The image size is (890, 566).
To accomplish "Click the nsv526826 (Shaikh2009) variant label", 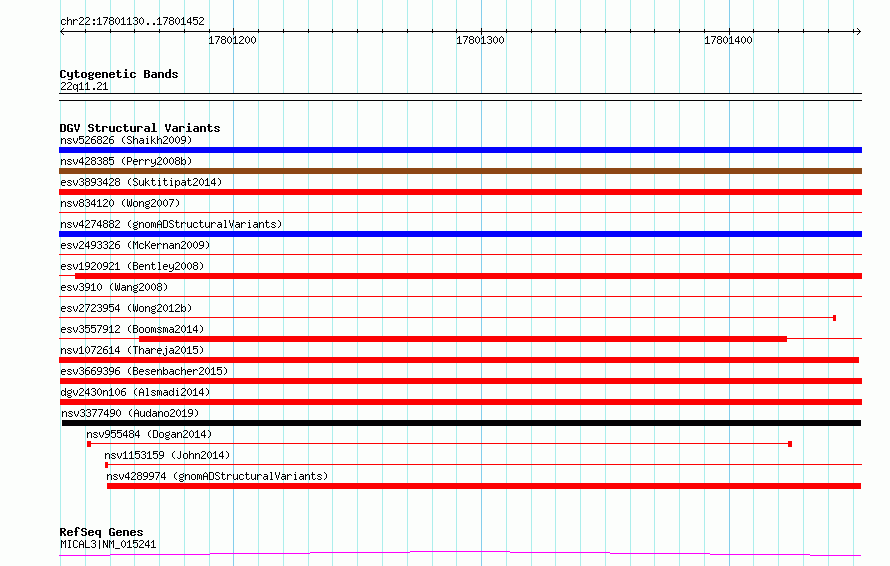I will [126, 140].
